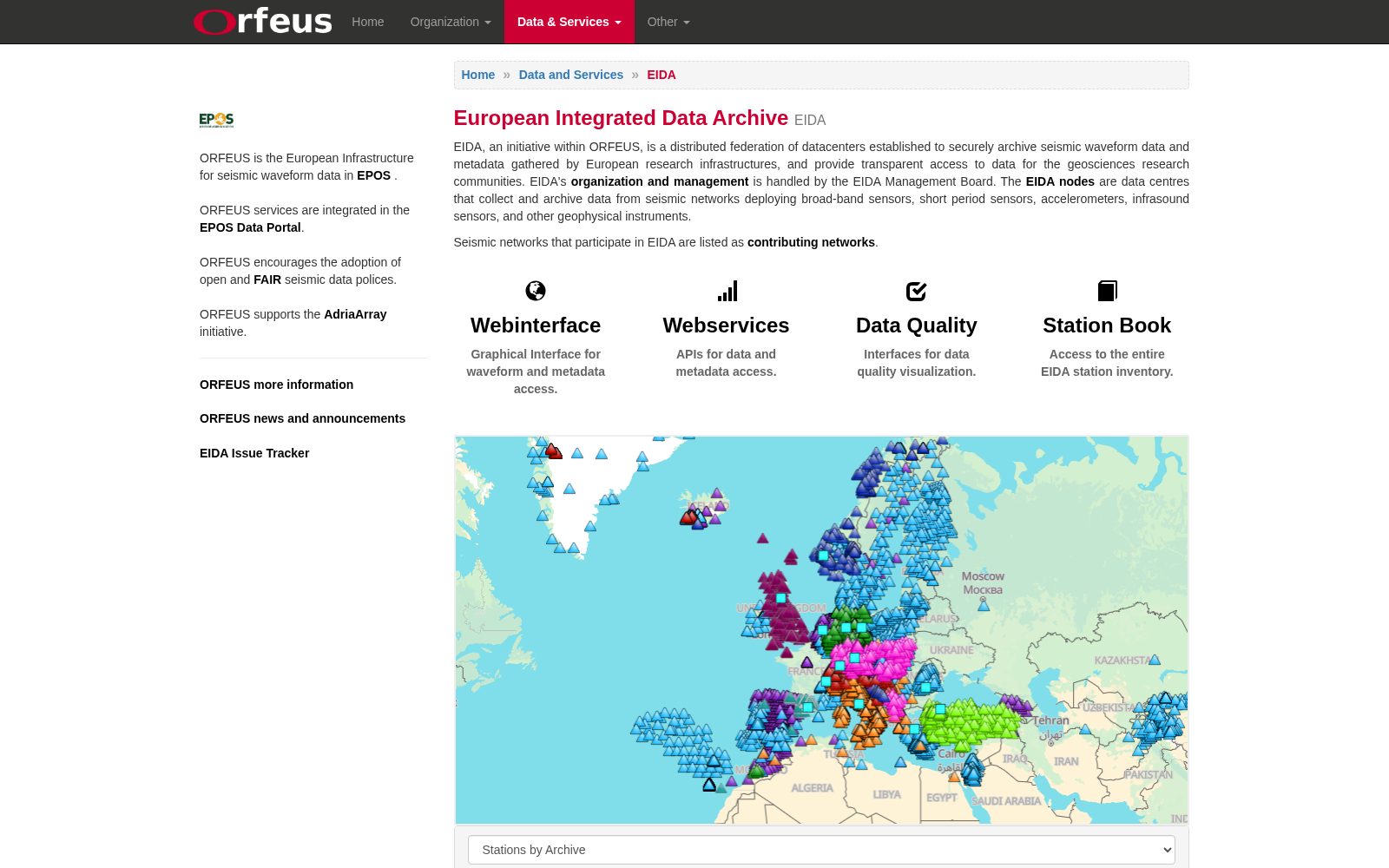Click the red station marker near Iceland
The image size is (1389, 868).
[x=689, y=517]
